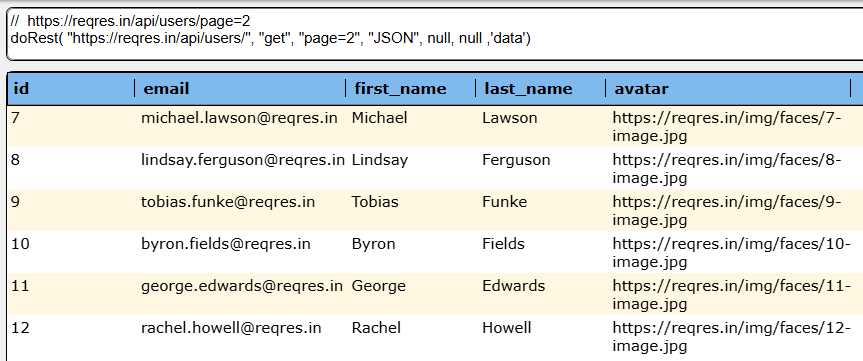Click avatar URL for faces/7-image.jpg
Screen dimensions: 863x361
tap(727, 127)
